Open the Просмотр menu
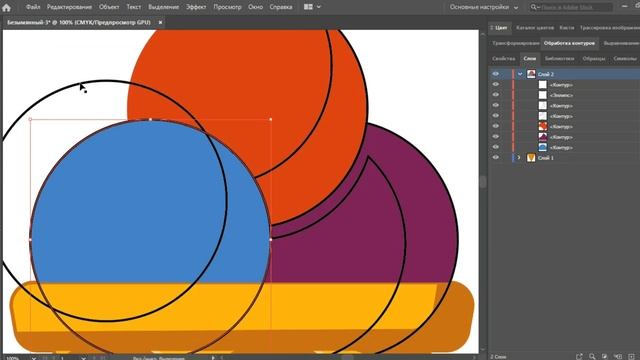Screen dimensions: 640x360 pyautogui.click(x=227, y=7)
